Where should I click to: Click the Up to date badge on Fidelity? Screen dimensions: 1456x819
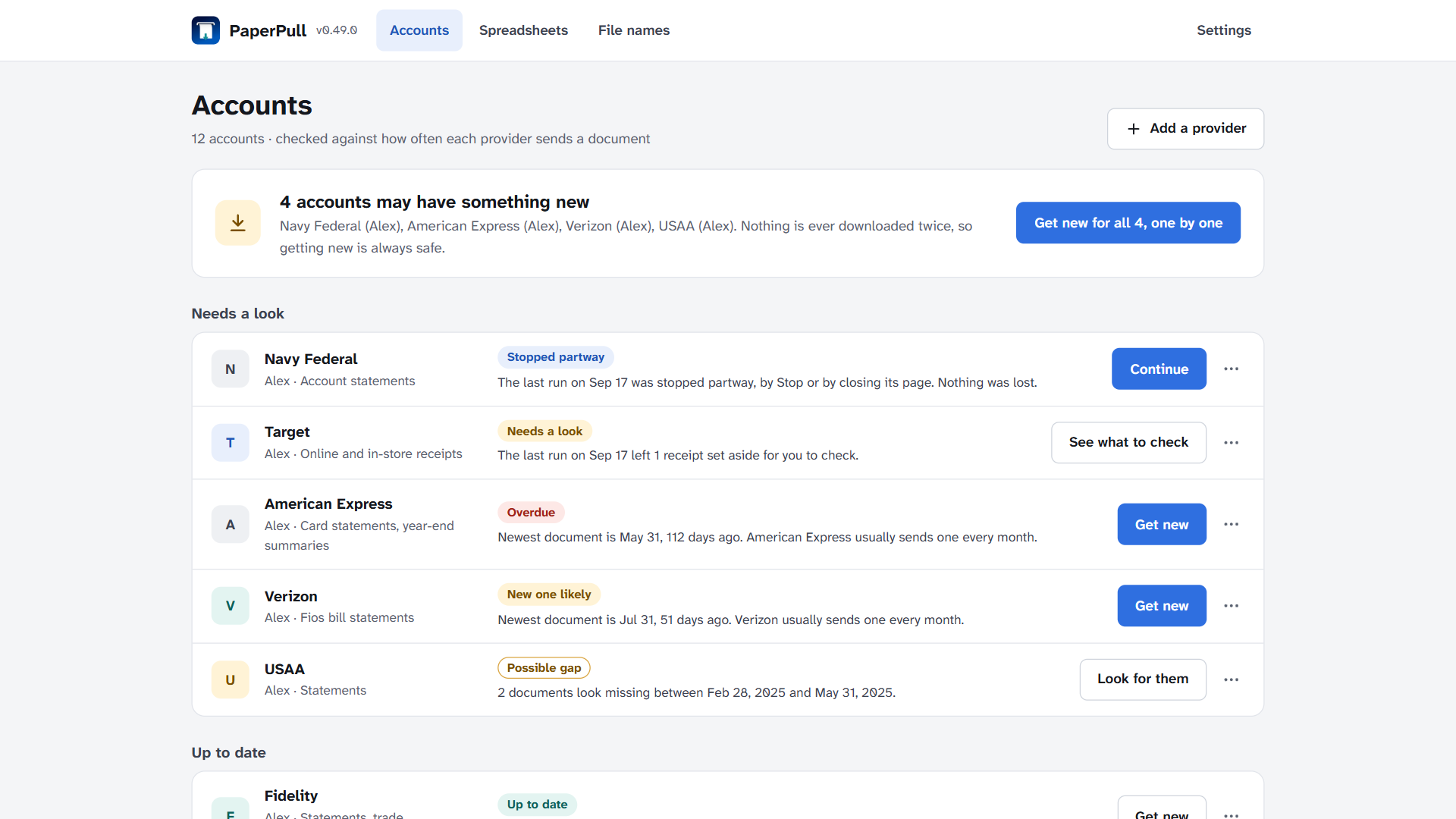point(537,805)
